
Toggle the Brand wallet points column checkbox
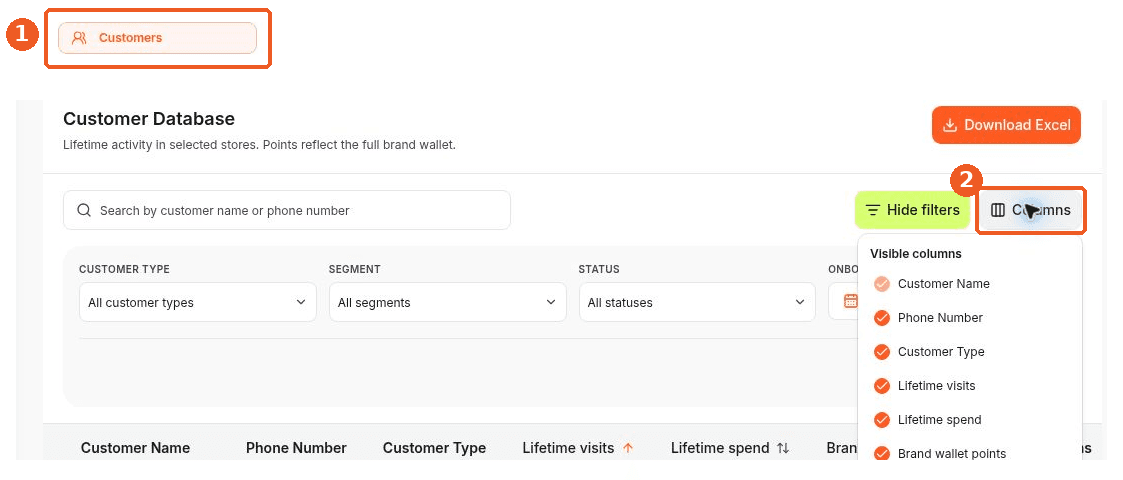point(882,453)
